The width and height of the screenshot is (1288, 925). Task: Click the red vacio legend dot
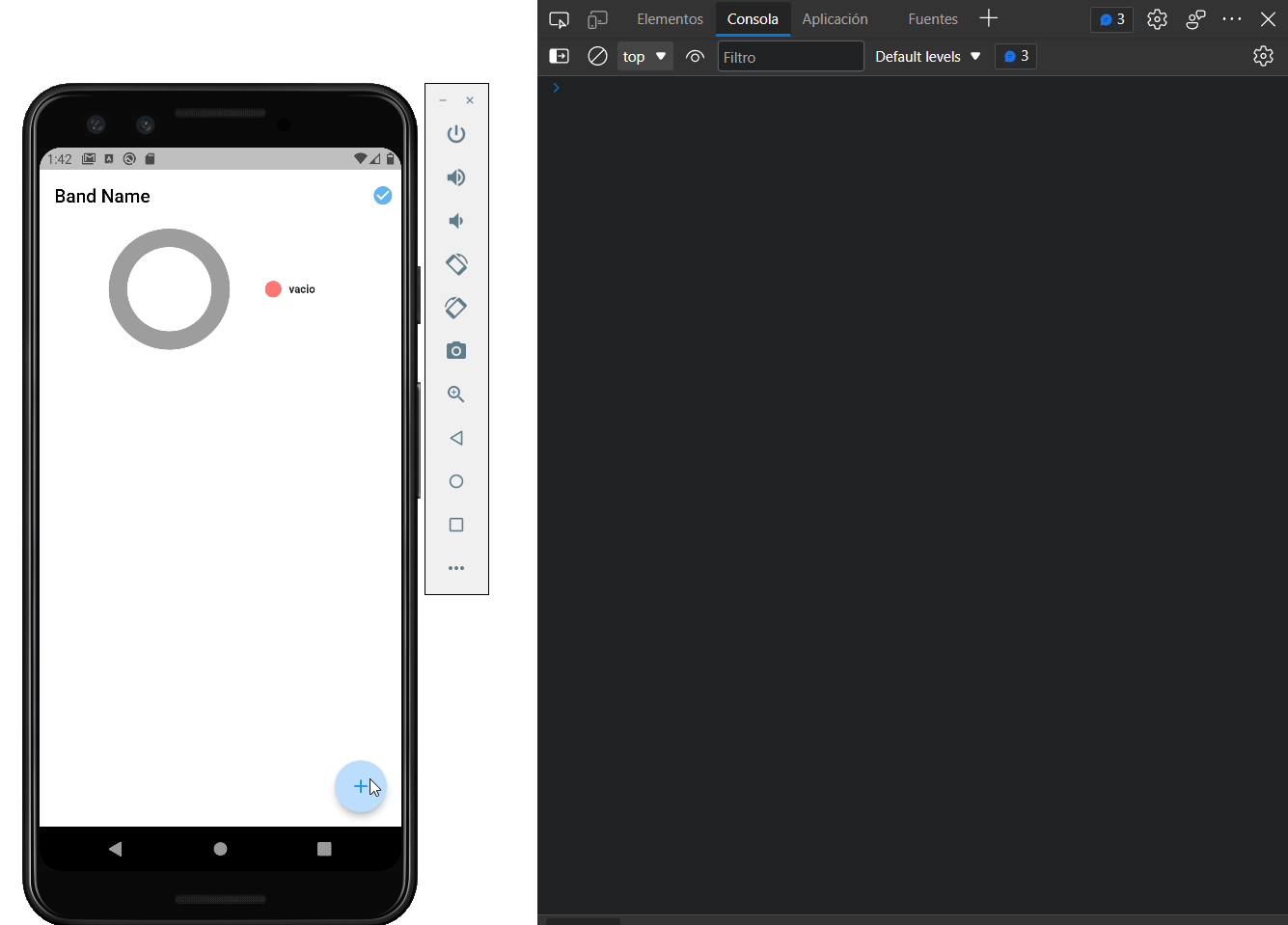click(273, 289)
